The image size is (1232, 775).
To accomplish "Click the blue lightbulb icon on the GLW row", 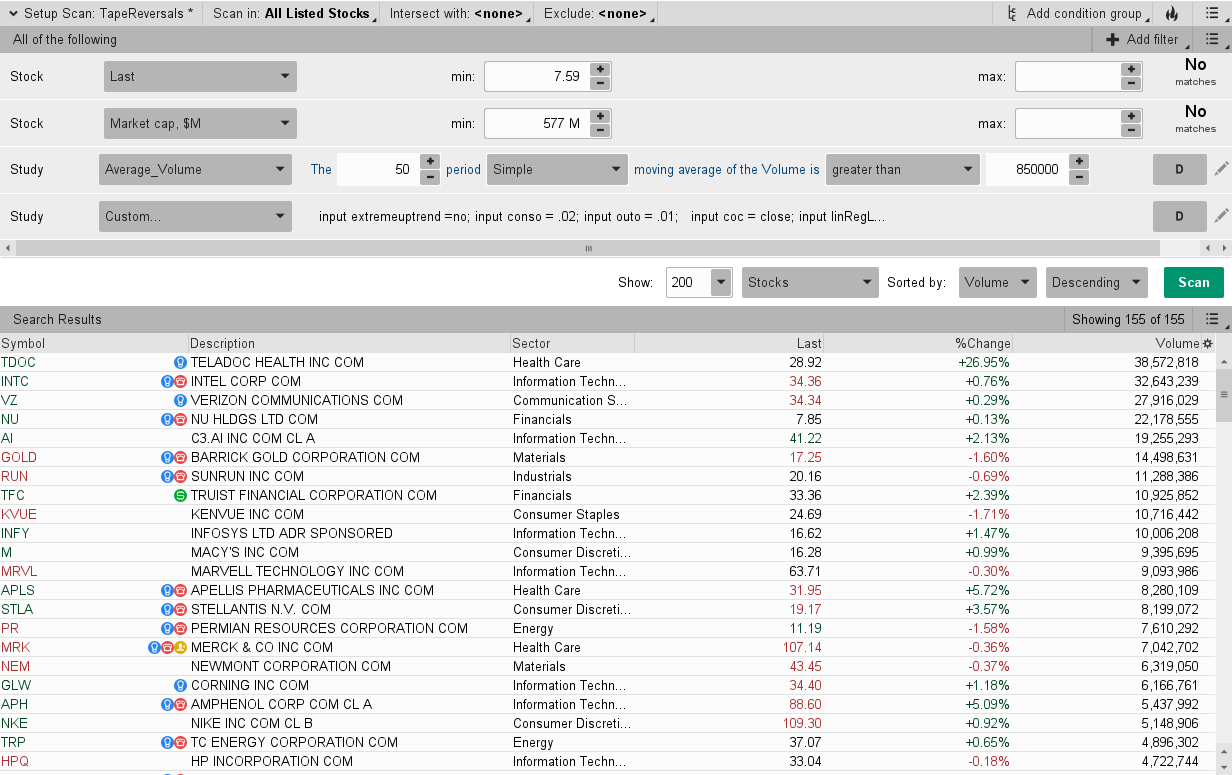I will click(x=181, y=685).
